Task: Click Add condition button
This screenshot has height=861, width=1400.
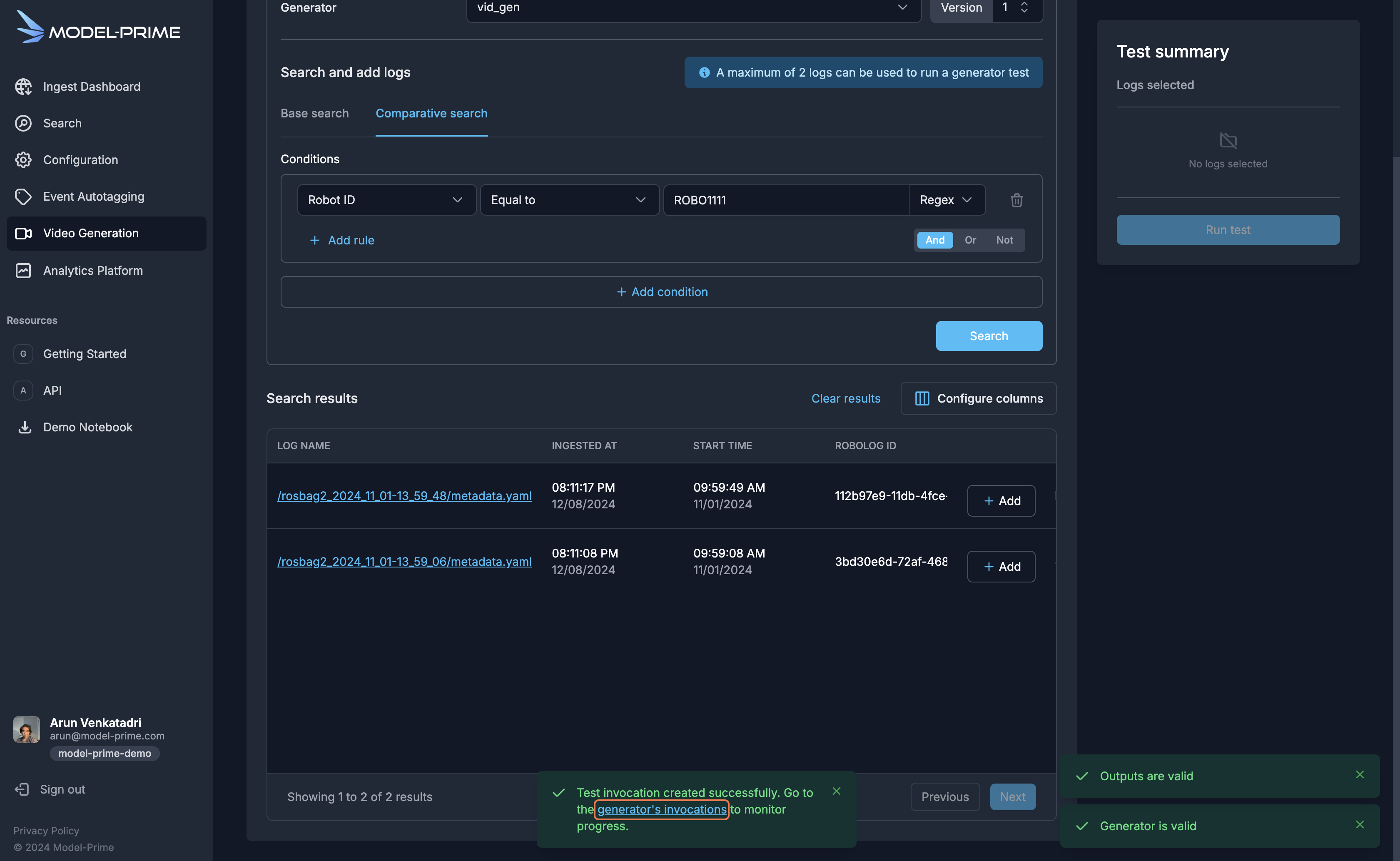Action: pyautogui.click(x=661, y=292)
